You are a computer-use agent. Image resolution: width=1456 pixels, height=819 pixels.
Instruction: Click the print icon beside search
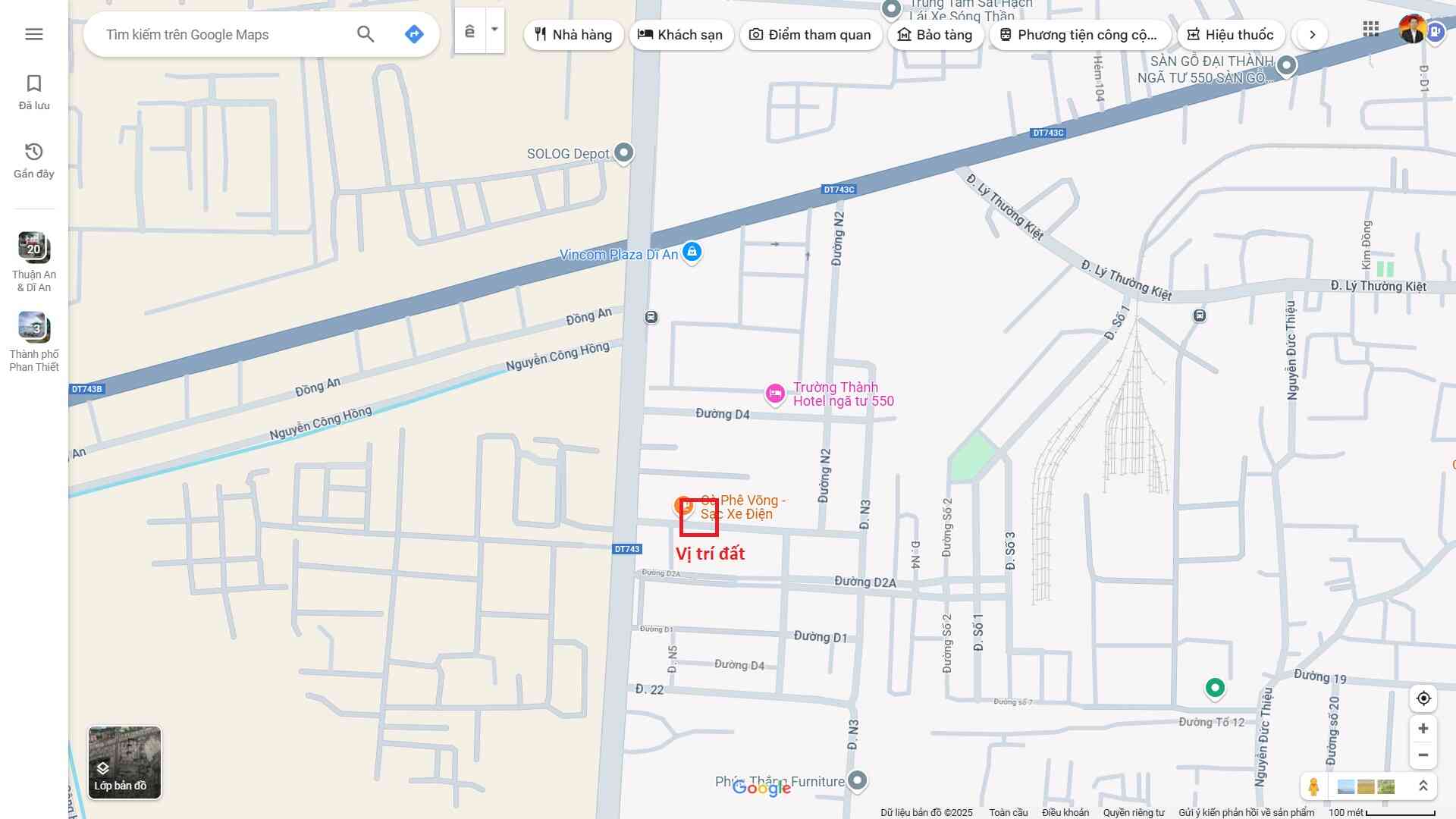click(x=470, y=31)
